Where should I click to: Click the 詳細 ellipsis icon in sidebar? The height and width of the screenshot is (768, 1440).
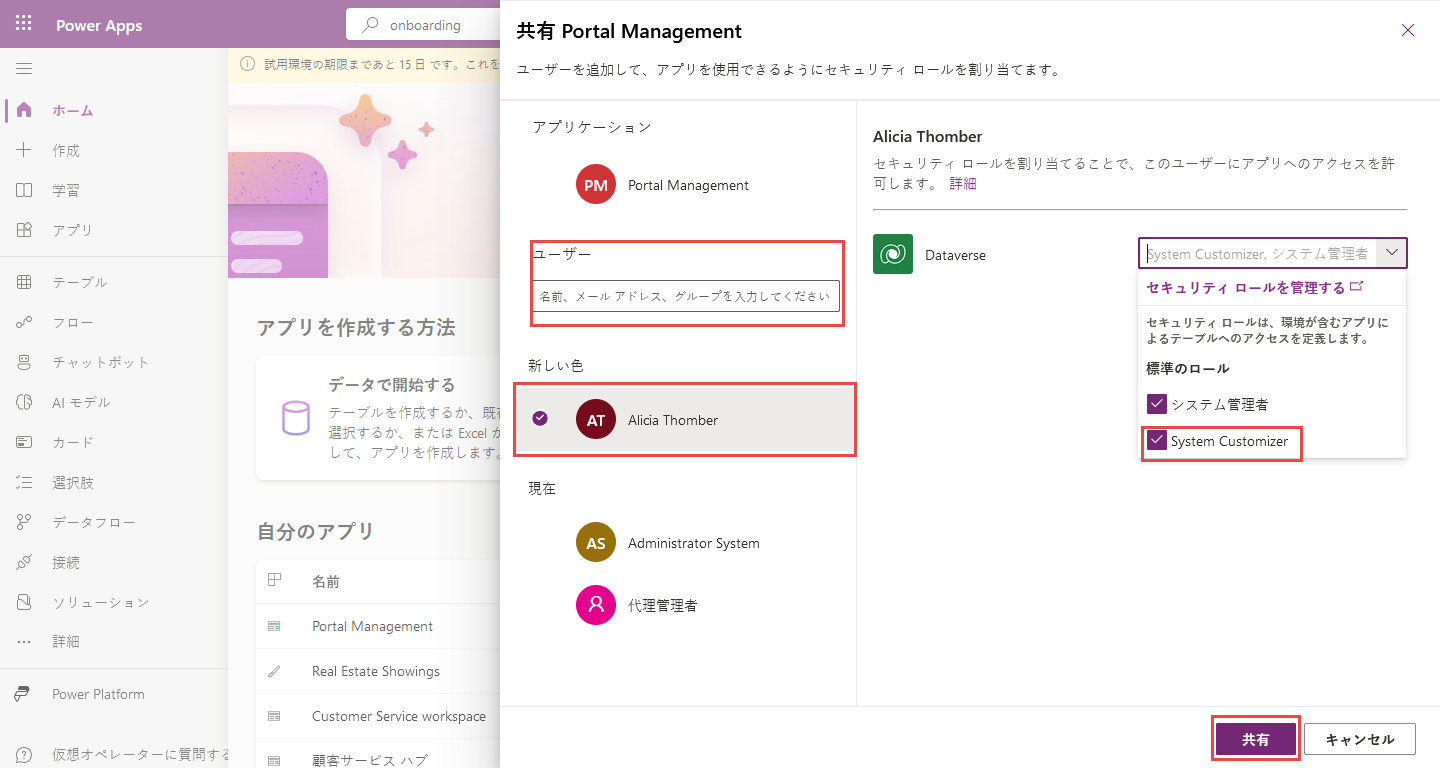coord(24,642)
